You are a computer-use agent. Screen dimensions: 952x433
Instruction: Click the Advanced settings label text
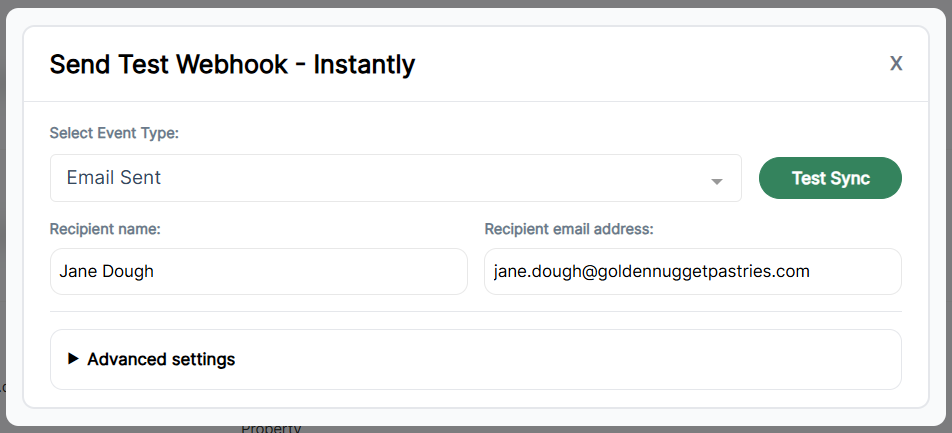(161, 359)
